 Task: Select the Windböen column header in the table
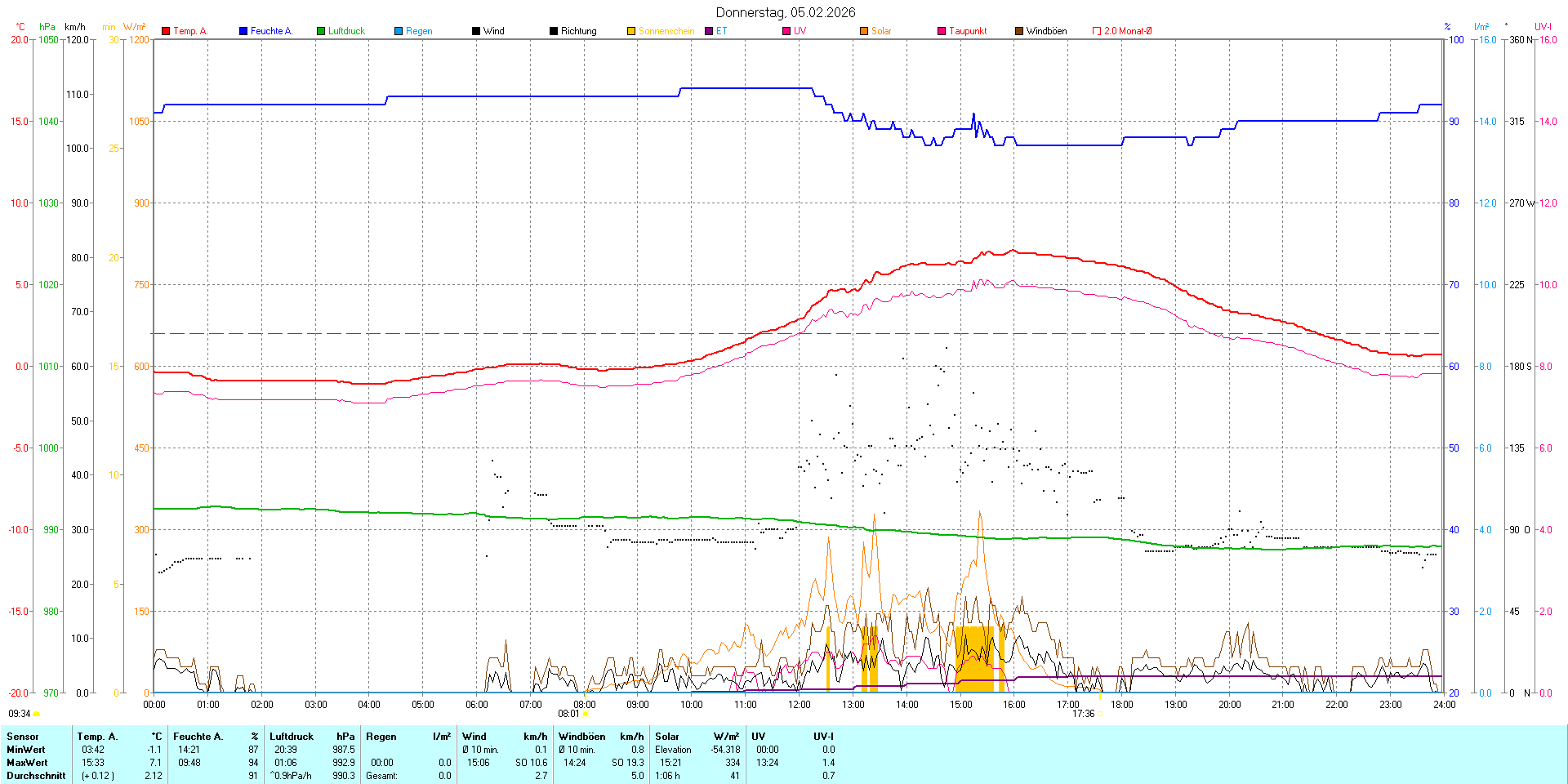[x=581, y=737]
